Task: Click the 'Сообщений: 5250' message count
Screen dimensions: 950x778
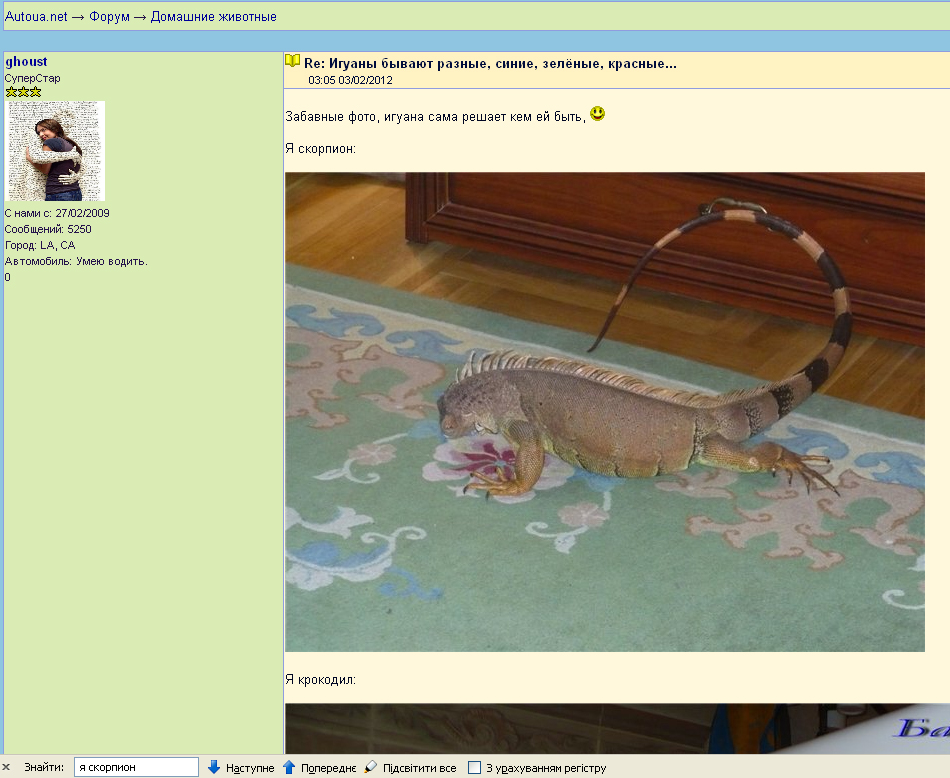Action: [48, 229]
